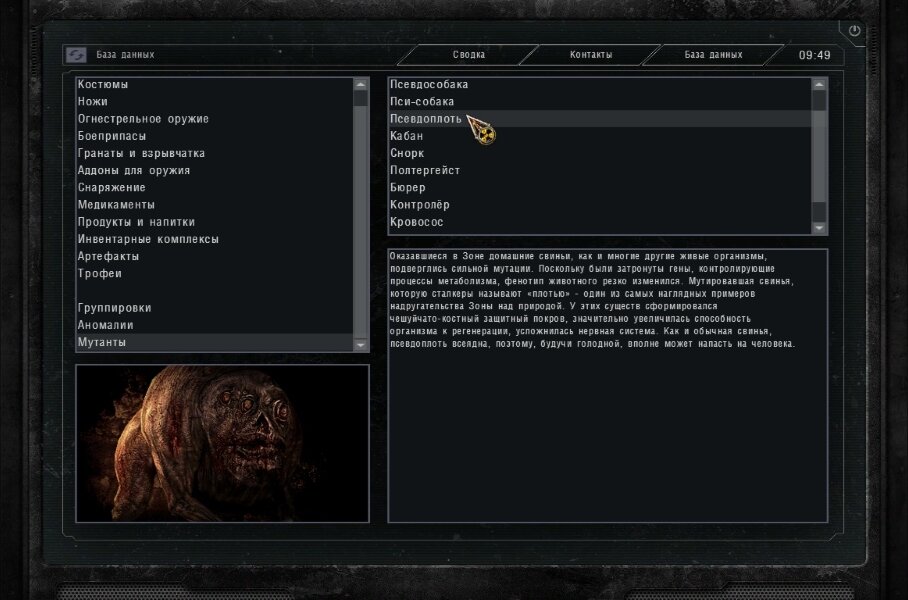Select Пси-собака entry
Screen dimensions: 908x600
600,101
